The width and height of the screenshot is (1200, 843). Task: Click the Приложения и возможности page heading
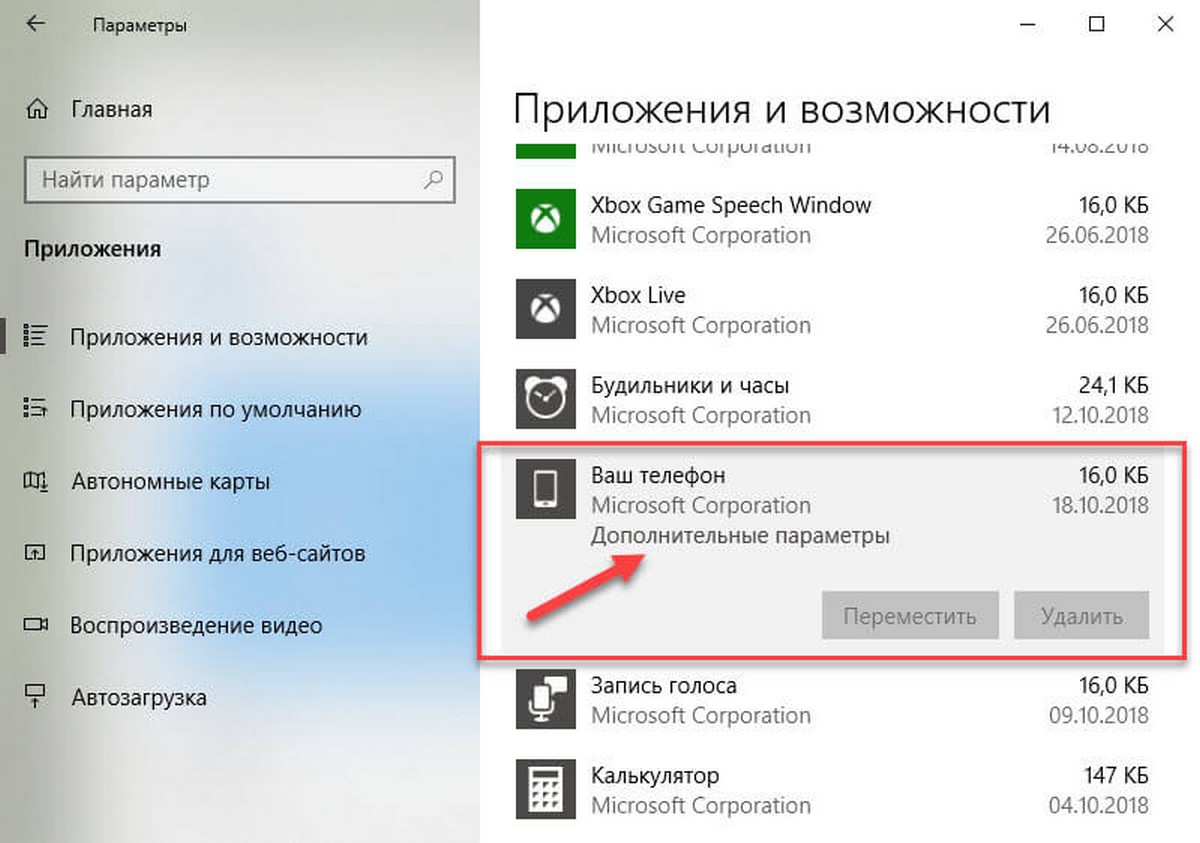[x=782, y=110]
